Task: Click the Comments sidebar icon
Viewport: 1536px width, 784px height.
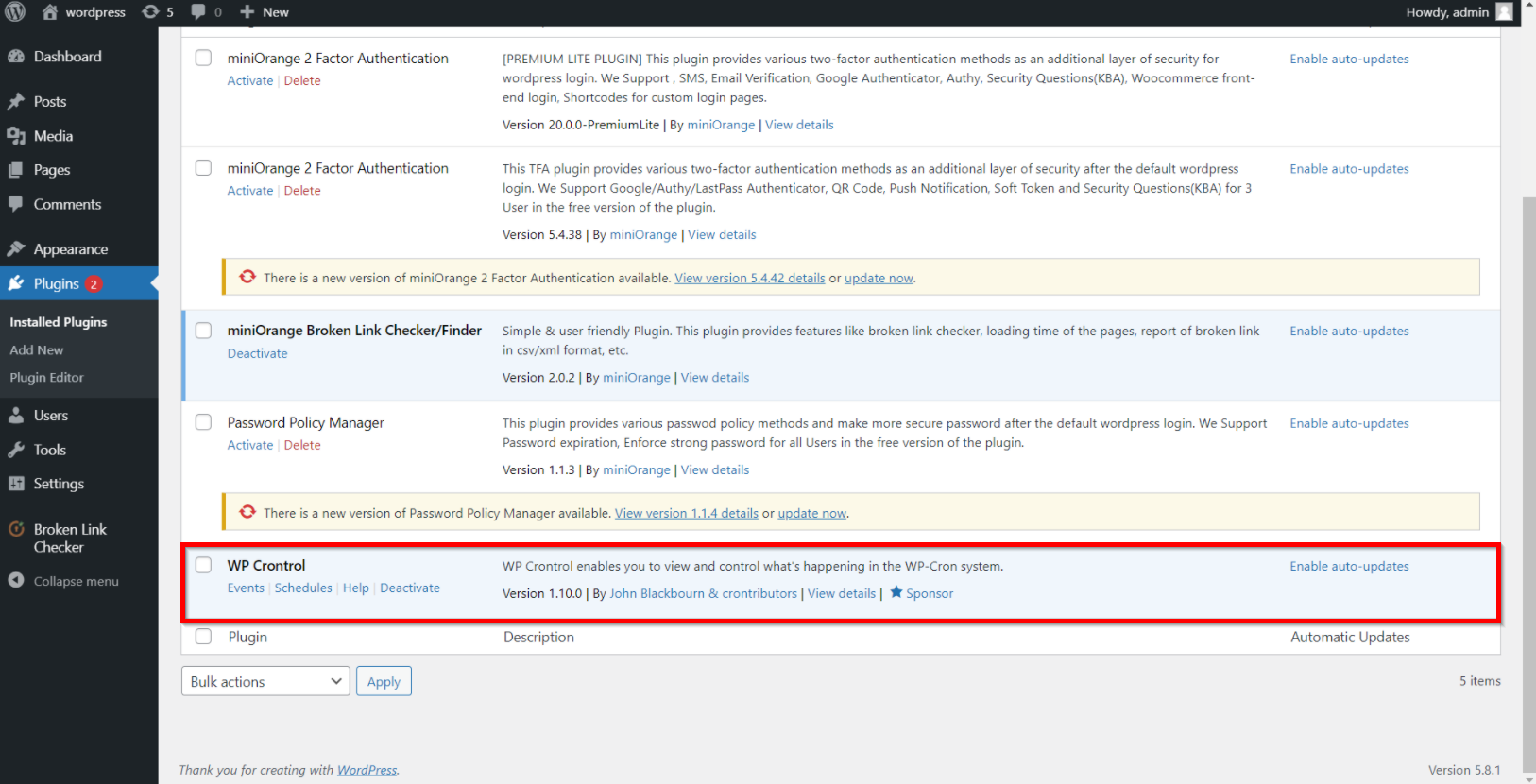Action: coord(16,203)
